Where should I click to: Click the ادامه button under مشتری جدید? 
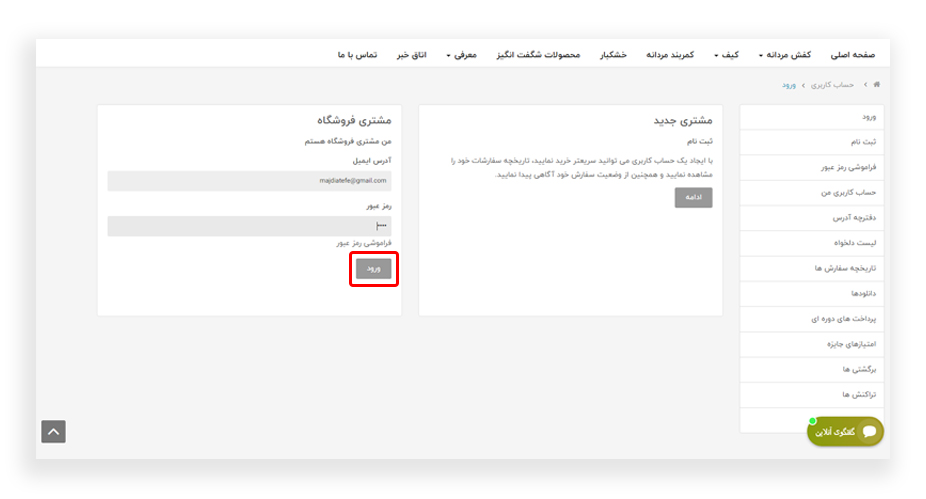(x=693, y=198)
